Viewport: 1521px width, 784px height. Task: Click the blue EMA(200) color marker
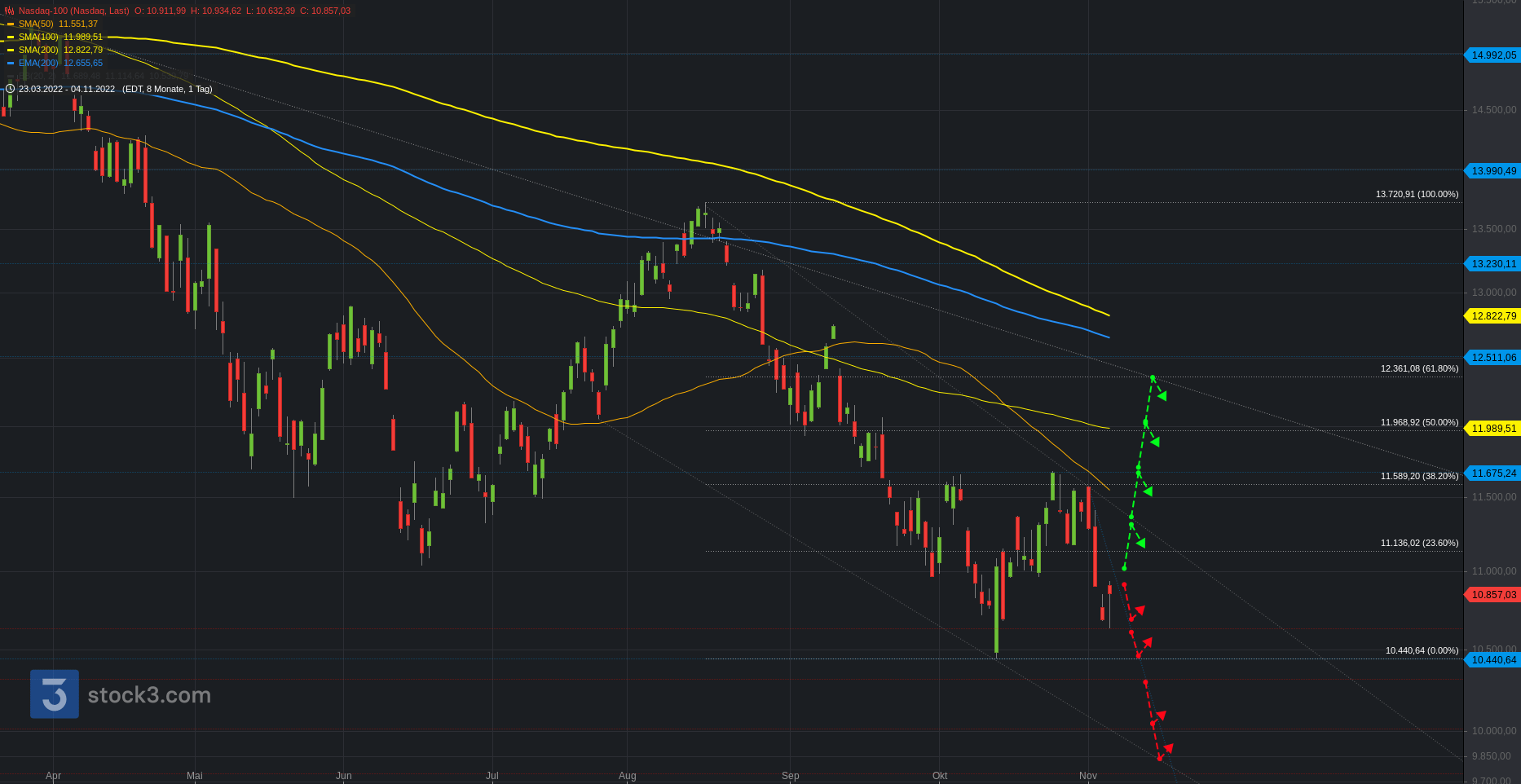[x=11, y=64]
